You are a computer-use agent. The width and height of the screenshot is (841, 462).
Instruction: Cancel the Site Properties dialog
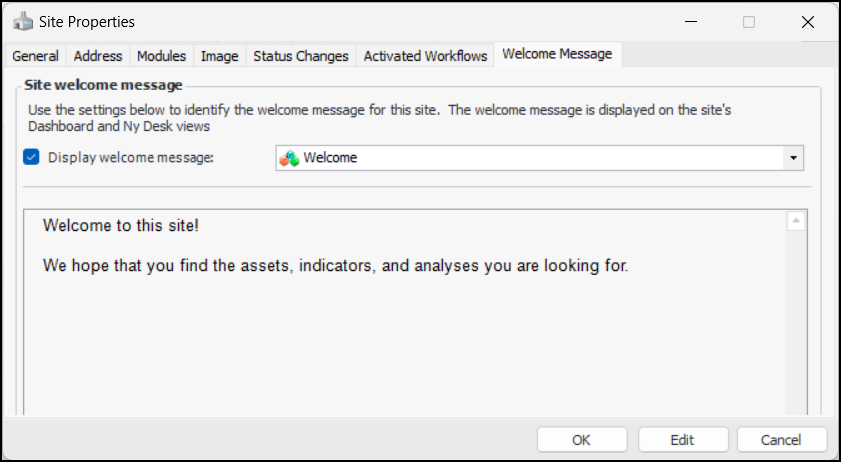pyautogui.click(x=781, y=440)
